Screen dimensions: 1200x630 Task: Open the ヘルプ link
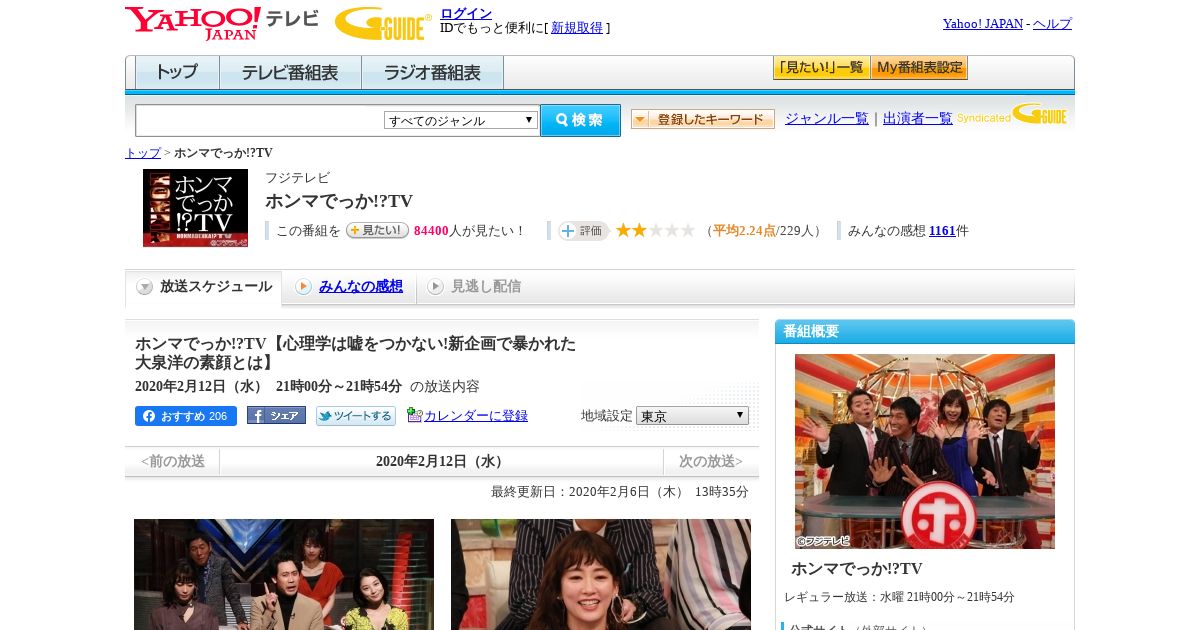click(x=1052, y=24)
